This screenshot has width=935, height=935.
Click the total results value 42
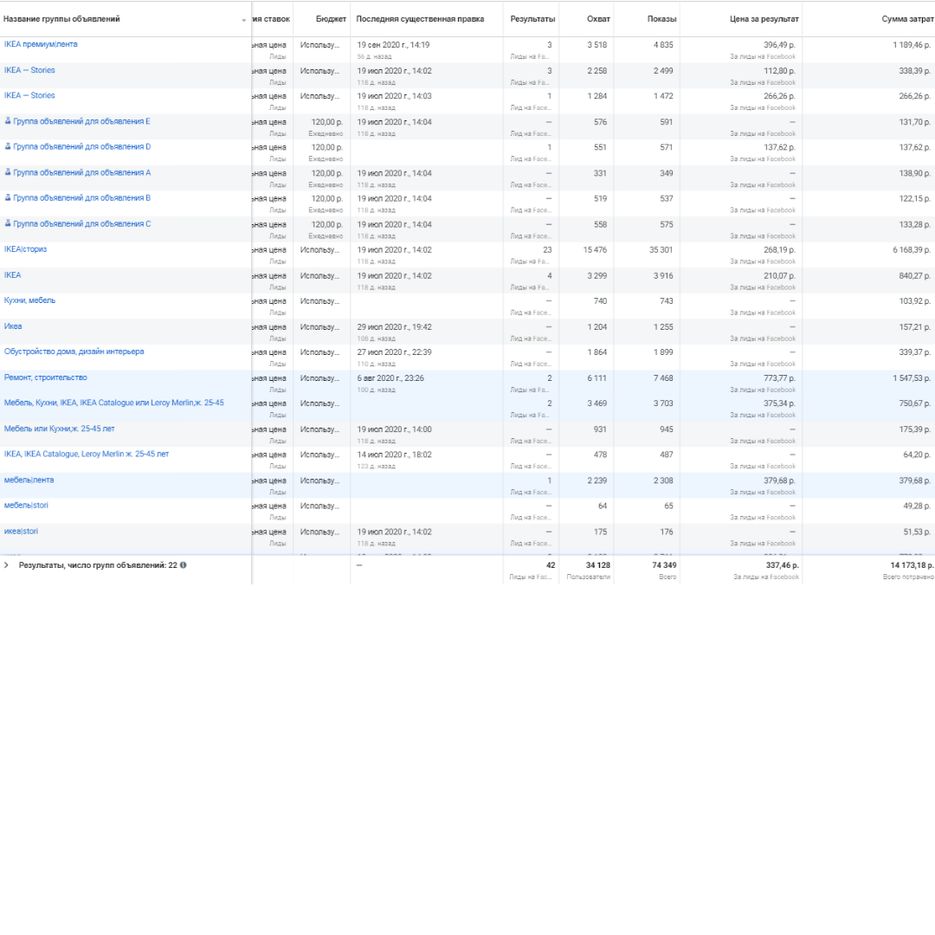(550, 565)
